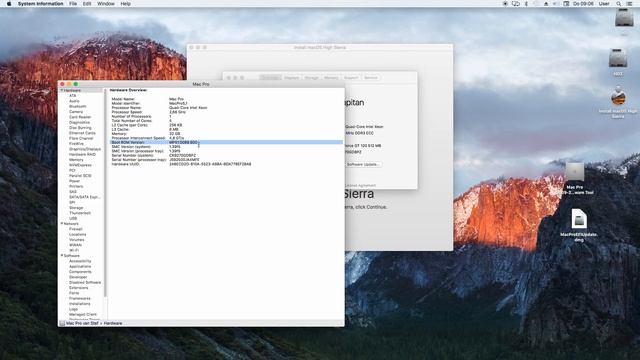The image size is (640, 360).
Task: Open the User menu in menu bar
Action: click(604, 4)
